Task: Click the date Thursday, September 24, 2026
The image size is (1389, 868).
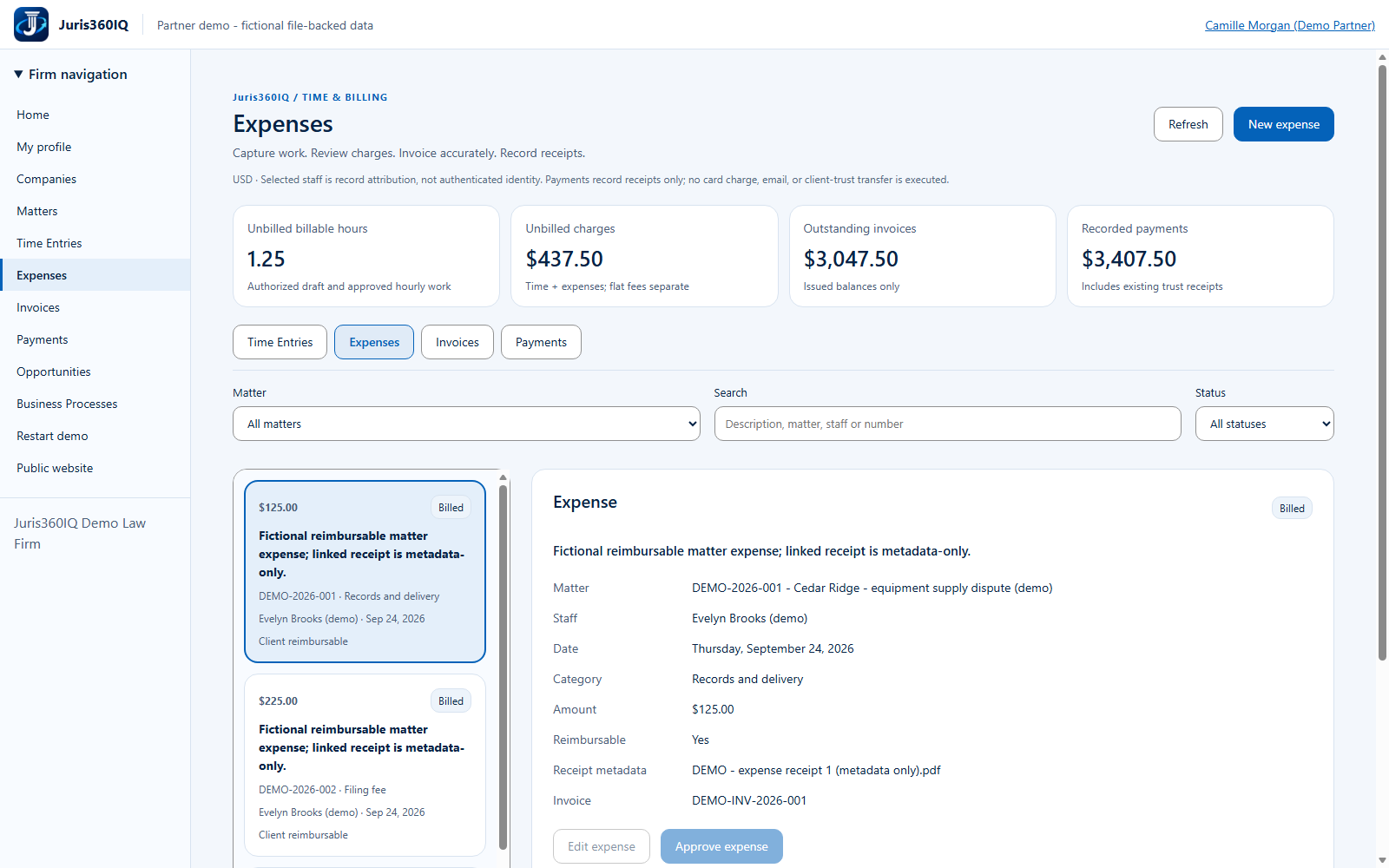Action: pos(773,648)
